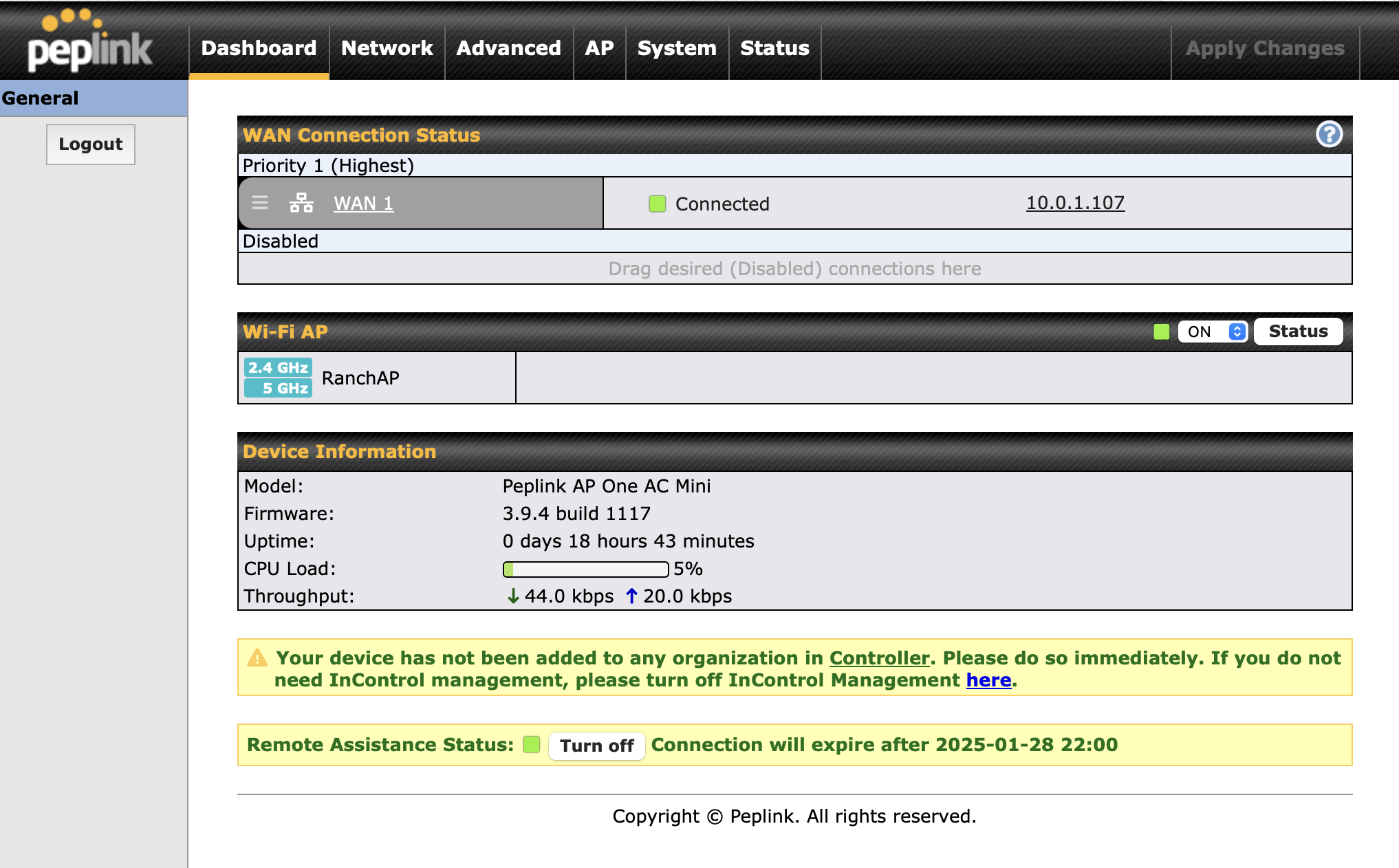
Task: Open the 10.0.1.107 IP address link
Action: pos(1075,203)
